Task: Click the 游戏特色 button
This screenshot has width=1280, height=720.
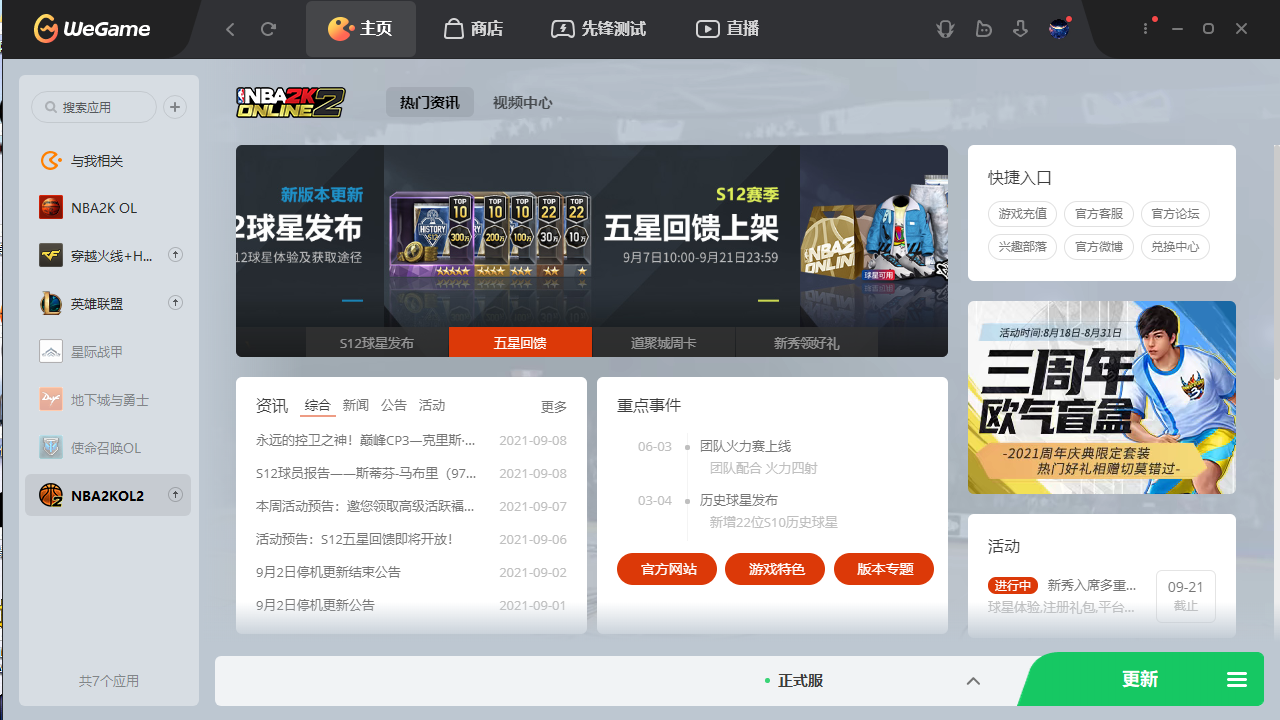Action: pos(777,569)
